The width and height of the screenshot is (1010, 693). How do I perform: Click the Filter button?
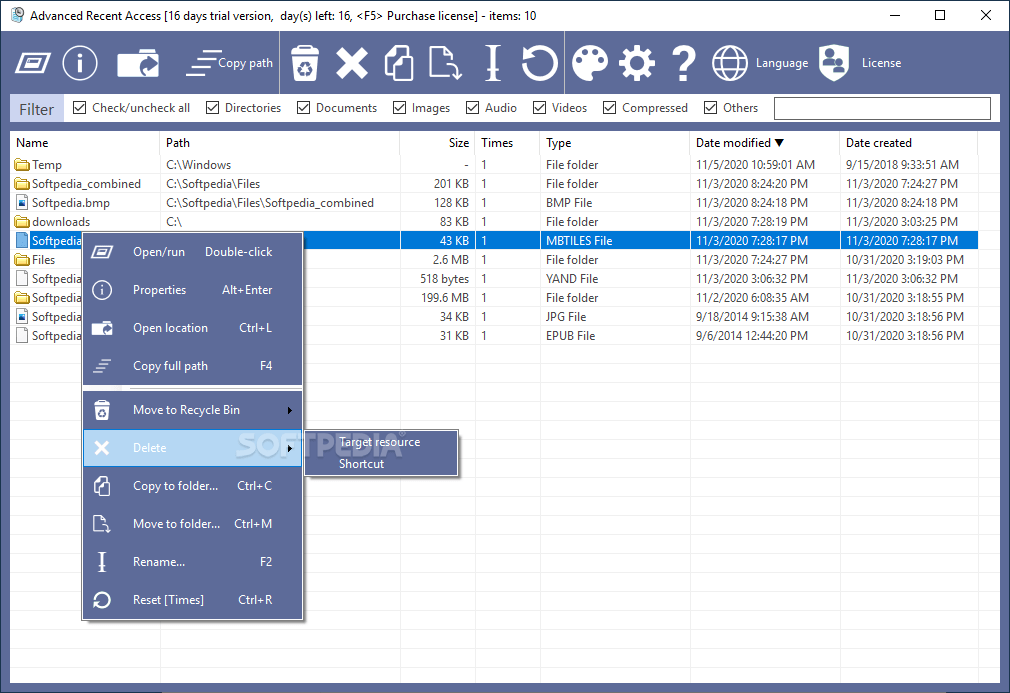37,109
